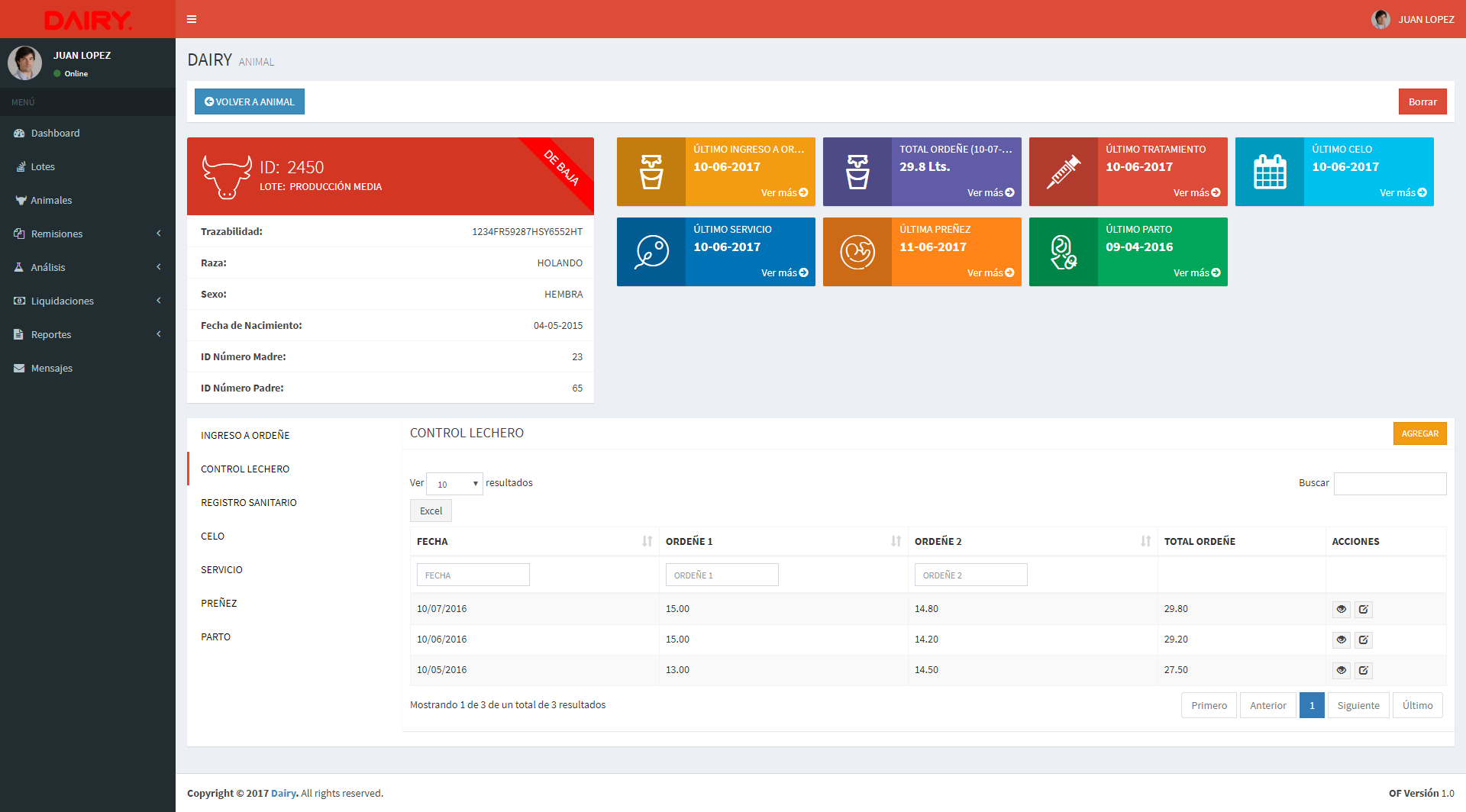Click the orange Agregar button

click(x=1419, y=433)
